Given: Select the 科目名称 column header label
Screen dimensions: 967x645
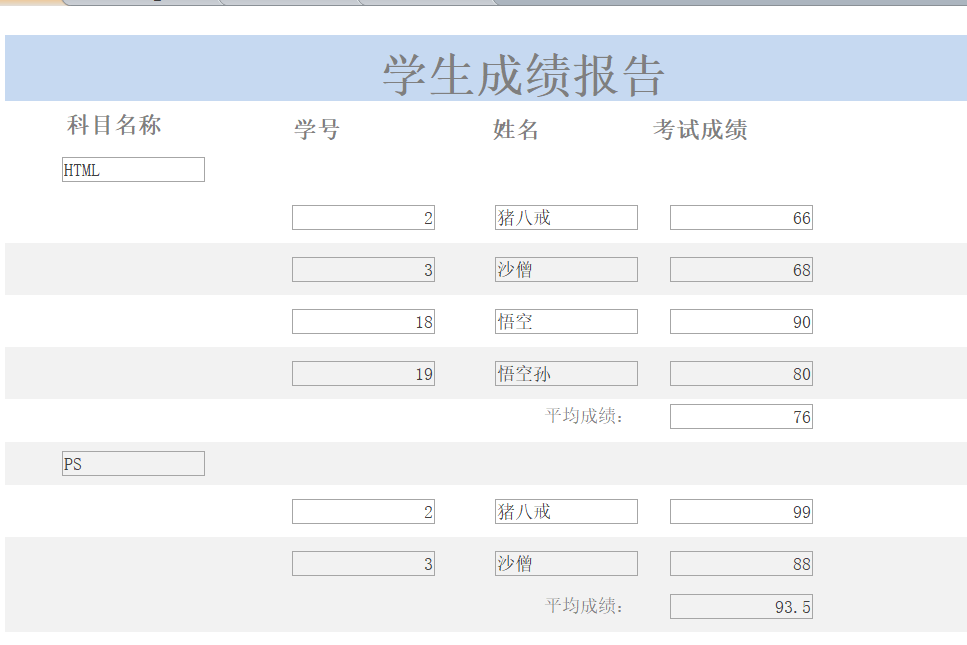Looking at the screenshot, I should [x=114, y=125].
